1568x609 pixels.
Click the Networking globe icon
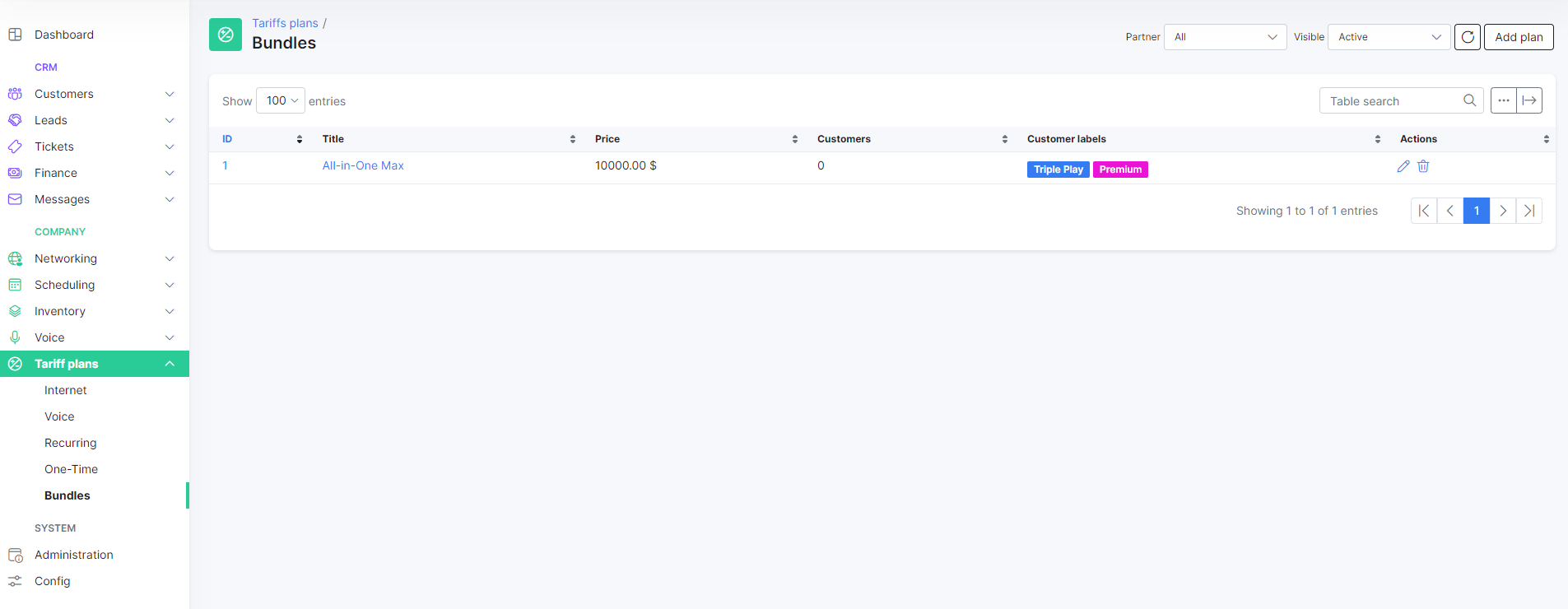pos(15,258)
